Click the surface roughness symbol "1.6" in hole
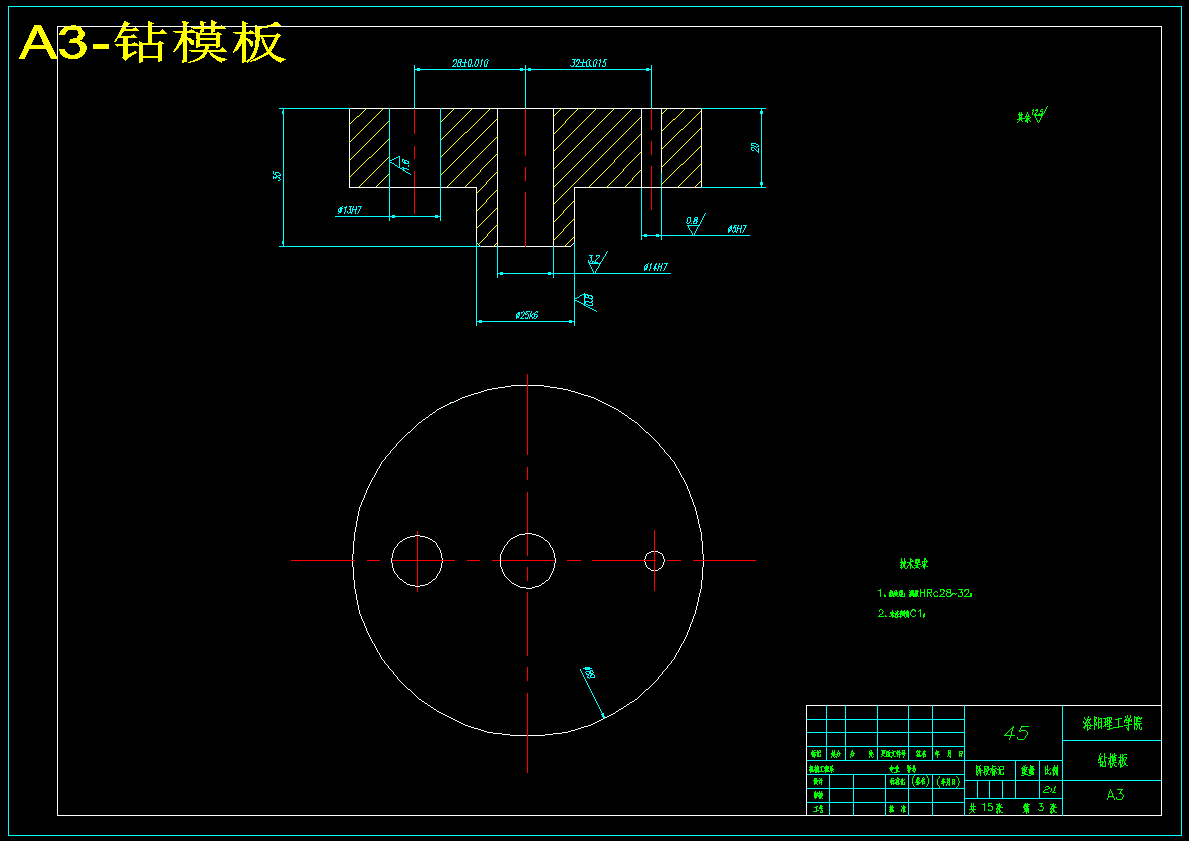 coord(400,165)
